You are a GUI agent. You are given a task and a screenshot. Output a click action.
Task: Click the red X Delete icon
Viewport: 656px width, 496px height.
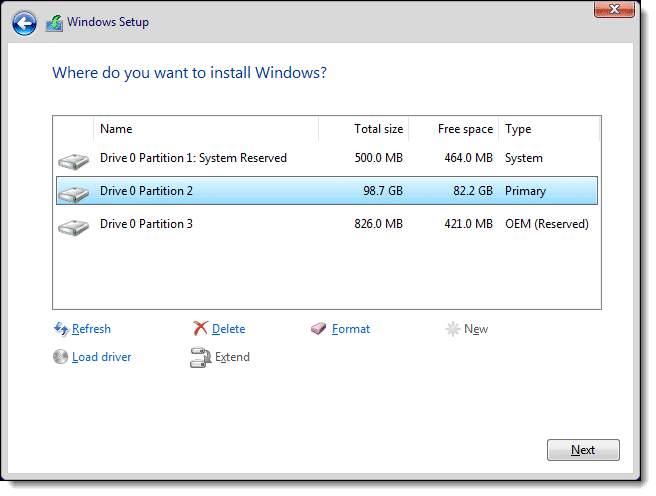tap(200, 329)
